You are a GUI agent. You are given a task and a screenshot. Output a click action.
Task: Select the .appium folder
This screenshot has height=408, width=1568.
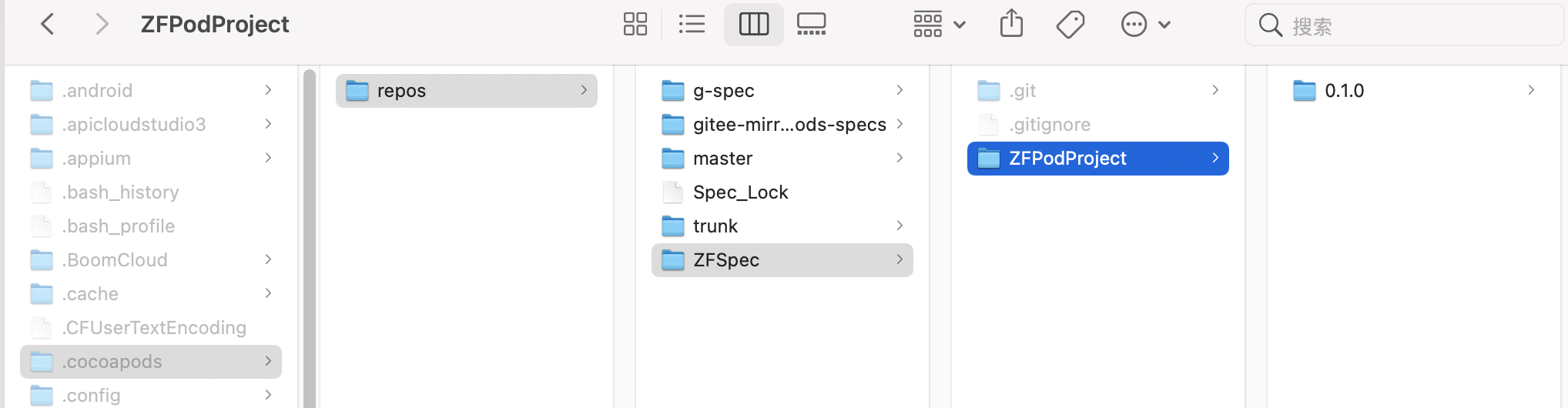click(151, 159)
